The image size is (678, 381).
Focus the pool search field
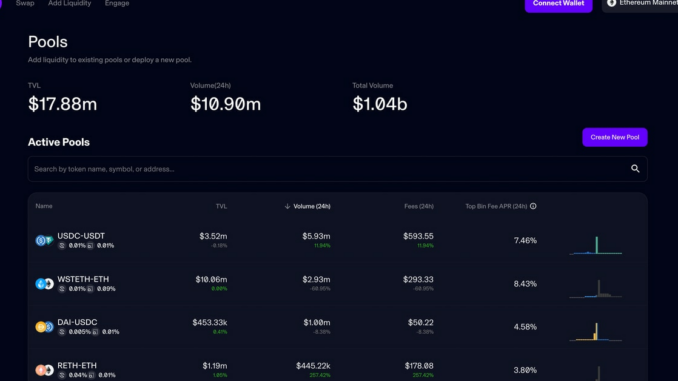tap(337, 169)
